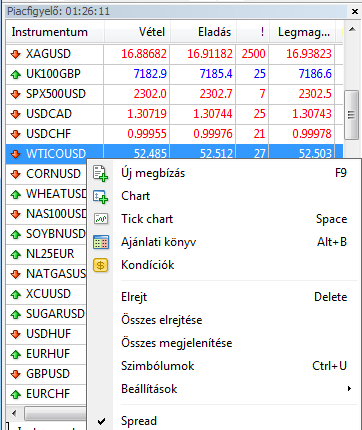Viewport: 362px width, 430px height.
Task: Click the green arrow beside SOYBNUSD
Action: click(x=16, y=234)
